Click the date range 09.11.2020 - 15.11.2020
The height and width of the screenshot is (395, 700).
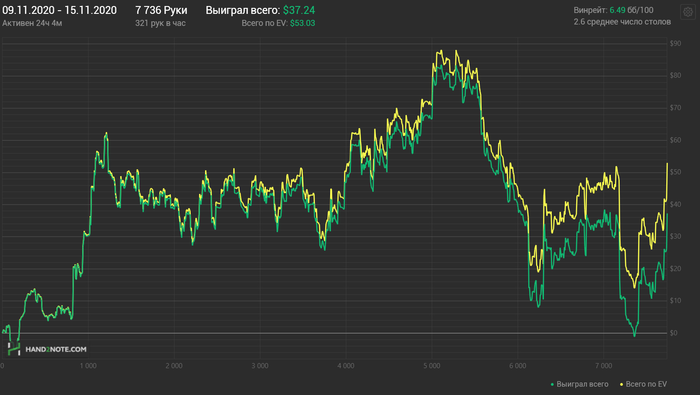click(59, 10)
